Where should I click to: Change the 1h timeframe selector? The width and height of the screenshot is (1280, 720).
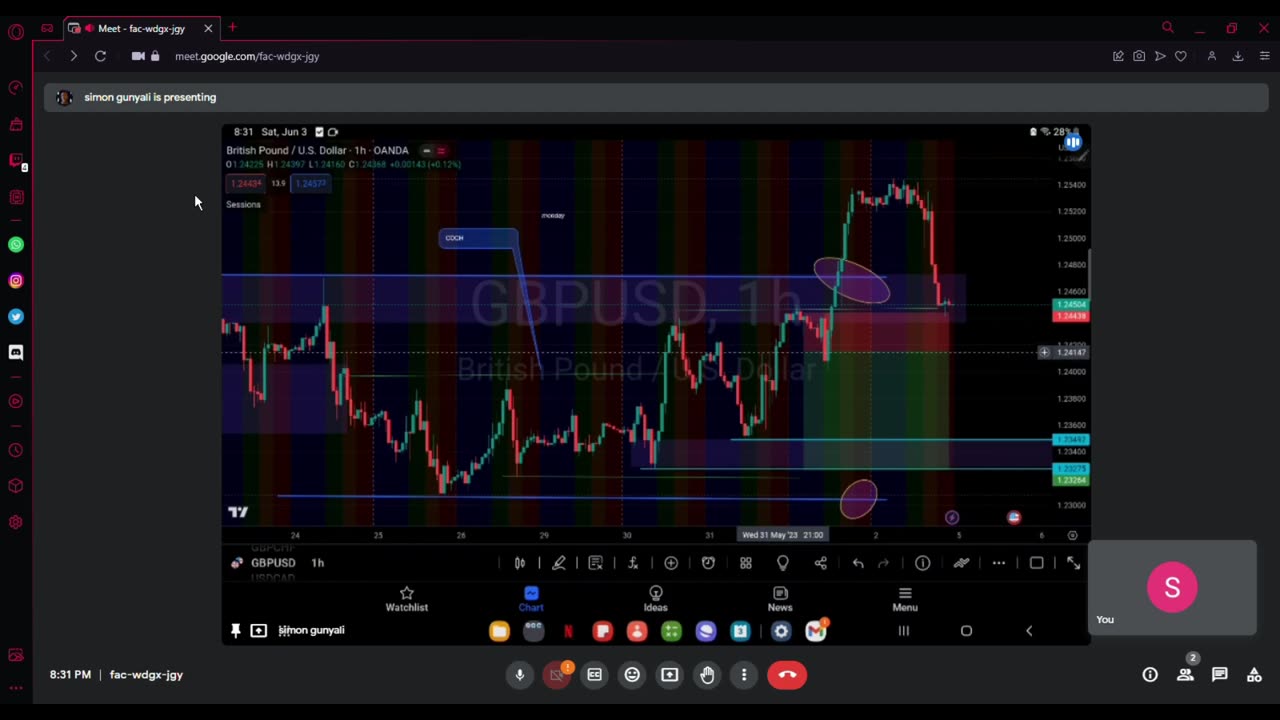point(317,563)
